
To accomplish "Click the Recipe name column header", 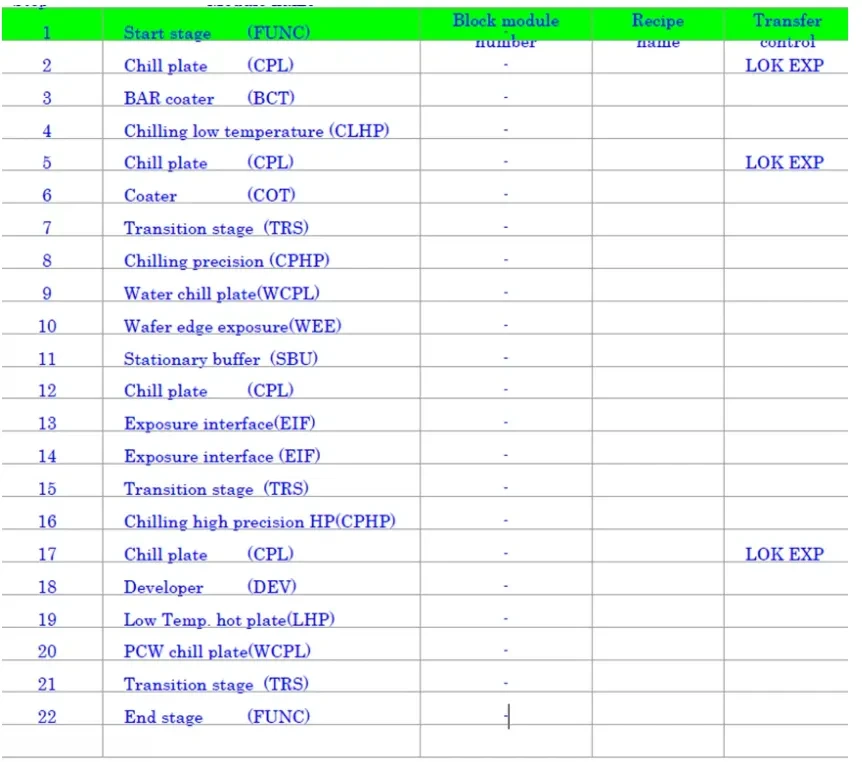I will coord(658,31).
